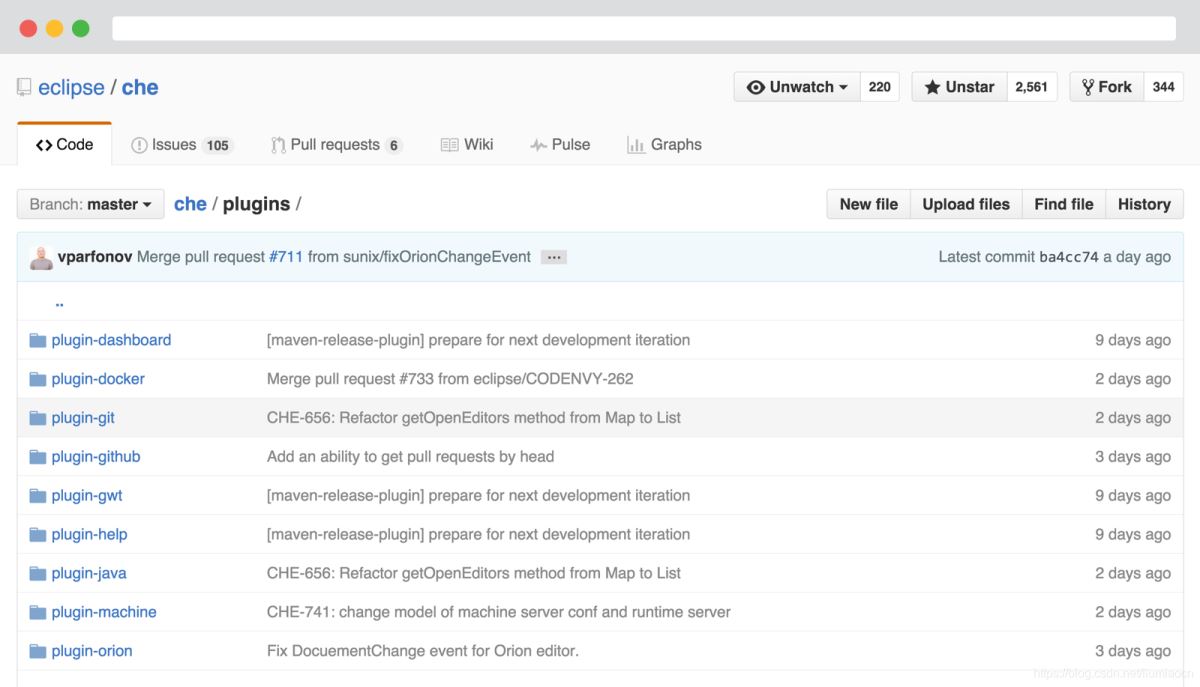Screen dimensions: 1200x687
Task: Open the Branch: master selector
Action: (x=90, y=204)
